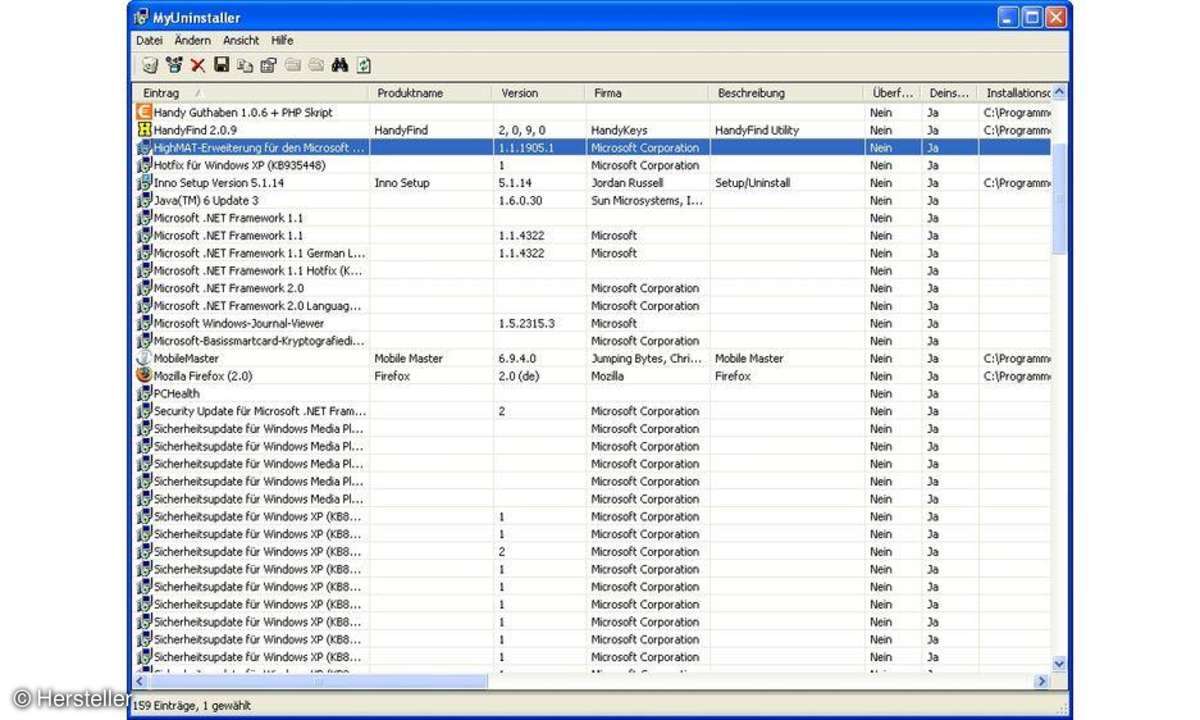Click the Security Update für Microsoft .NET icon
The image size is (1200, 720).
[144, 411]
